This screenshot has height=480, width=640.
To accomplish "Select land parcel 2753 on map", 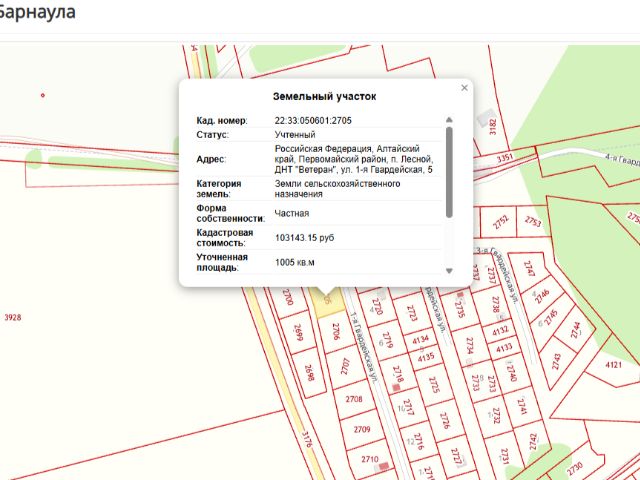I will pos(533,221).
